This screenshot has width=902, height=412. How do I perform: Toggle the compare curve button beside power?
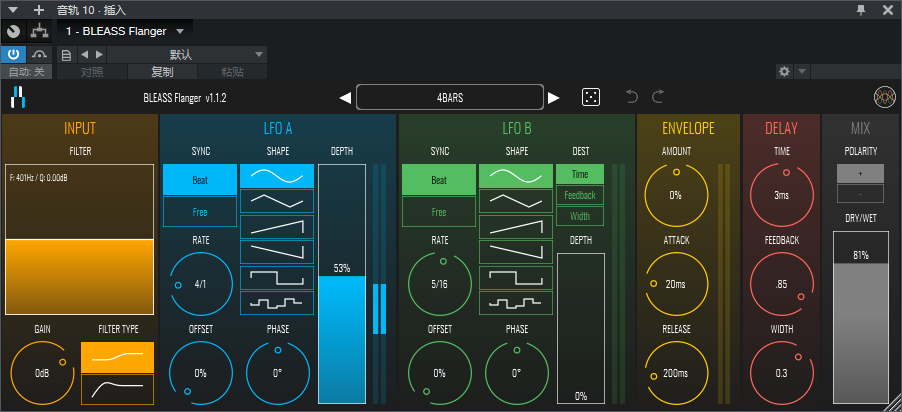click(39, 55)
